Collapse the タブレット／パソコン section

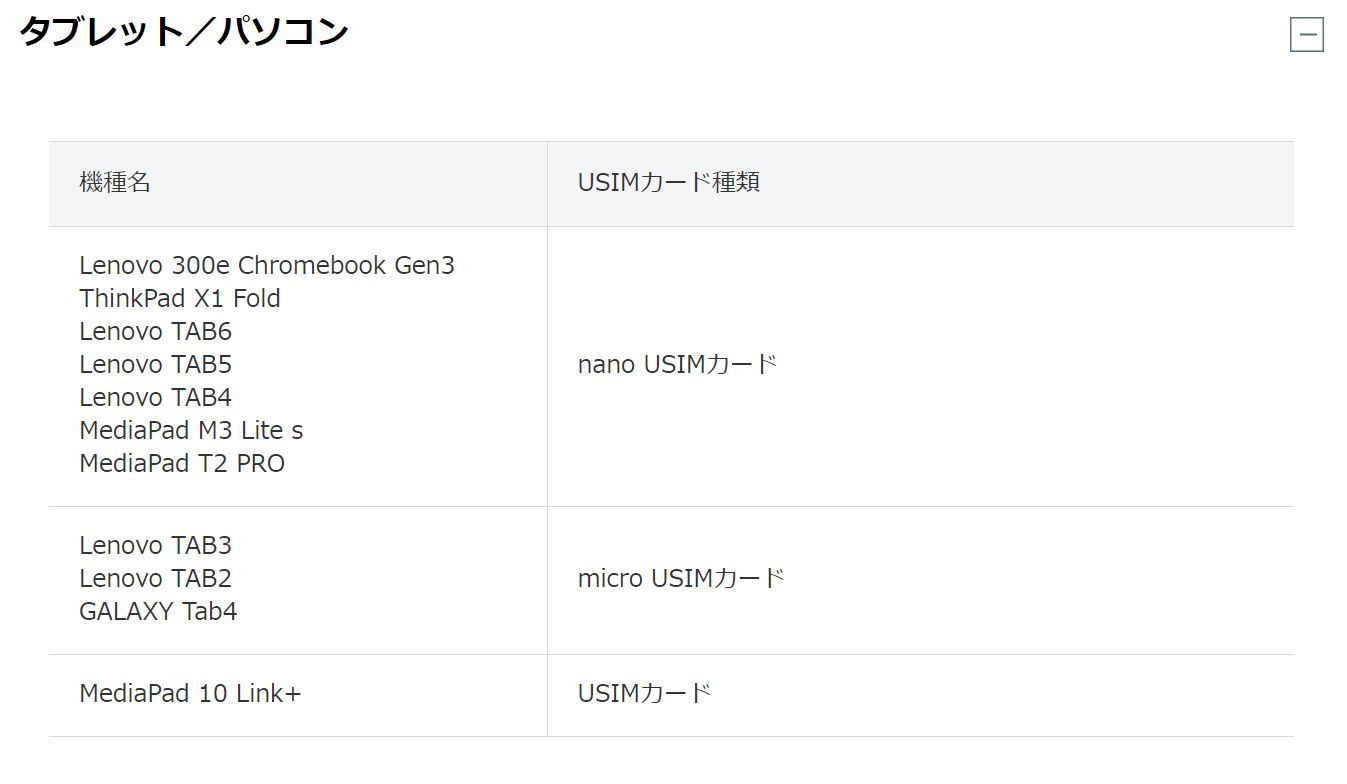tap(1306, 35)
